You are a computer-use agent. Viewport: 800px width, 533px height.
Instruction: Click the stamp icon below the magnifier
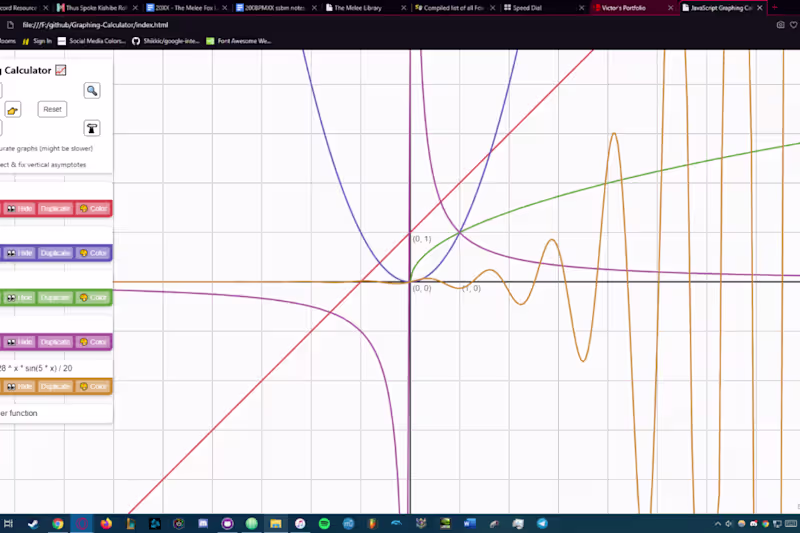point(92,129)
